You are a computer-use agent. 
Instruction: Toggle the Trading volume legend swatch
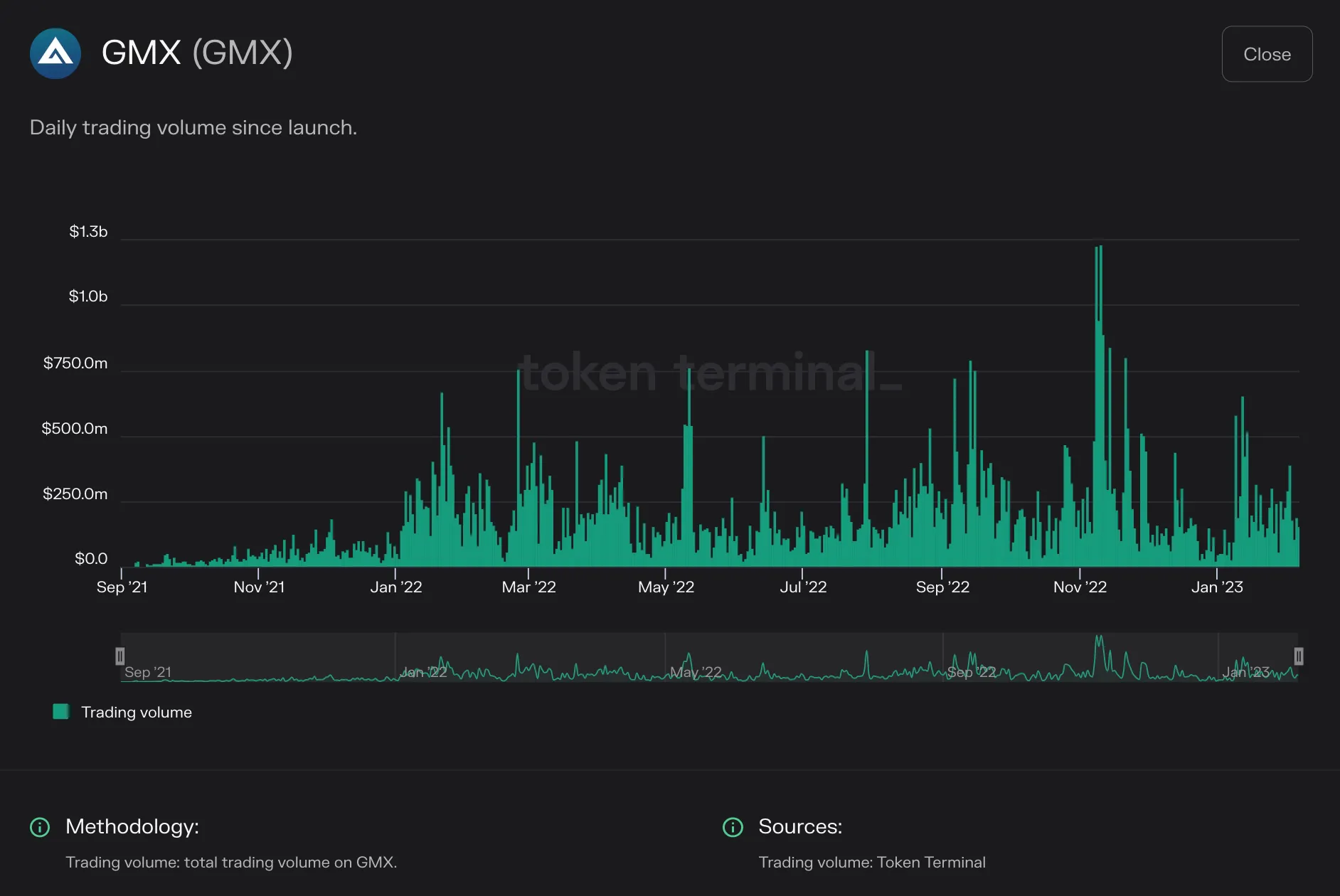61,711
